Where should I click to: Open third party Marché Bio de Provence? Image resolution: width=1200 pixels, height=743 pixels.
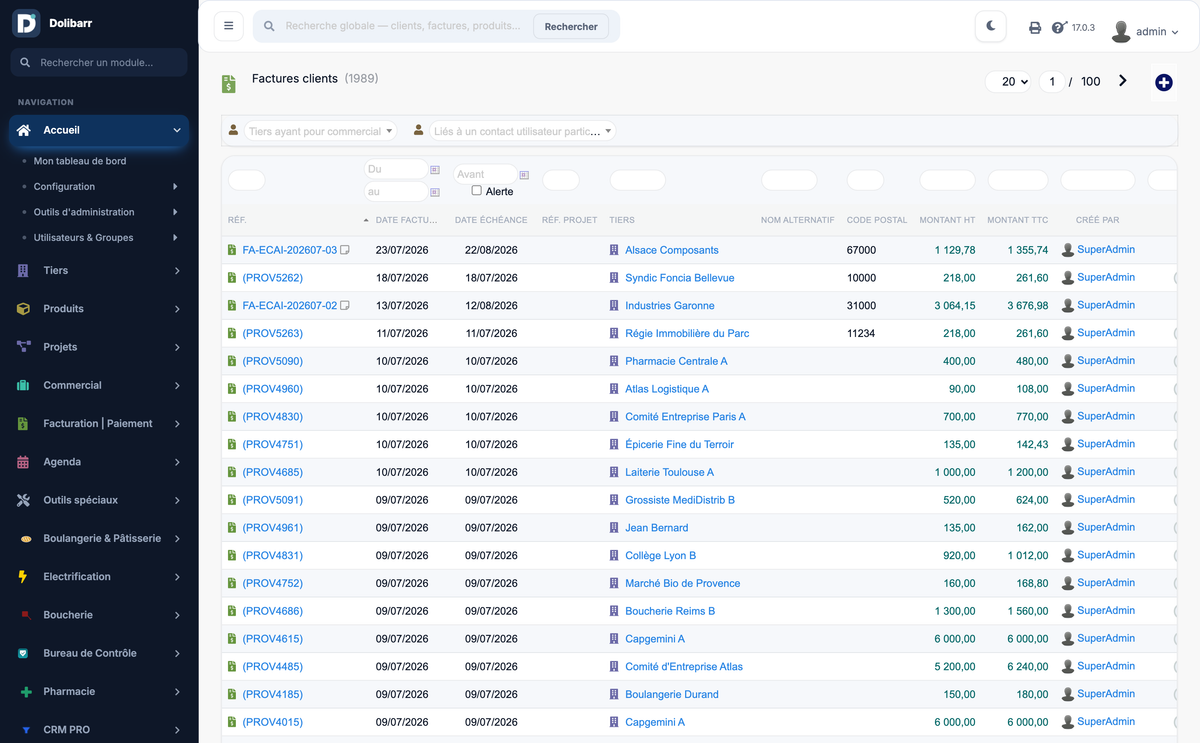coord(683,583)
